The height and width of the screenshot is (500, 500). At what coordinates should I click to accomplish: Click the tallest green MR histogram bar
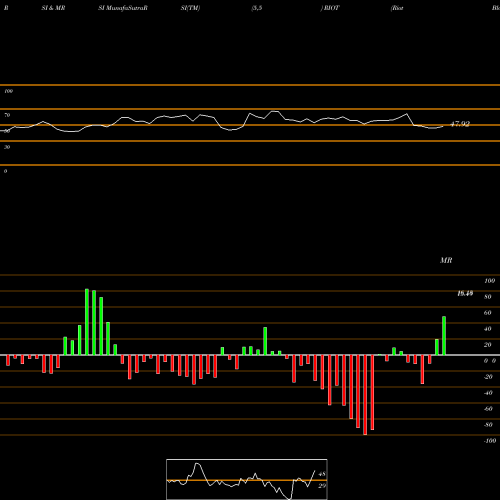(x=87, y=322)
